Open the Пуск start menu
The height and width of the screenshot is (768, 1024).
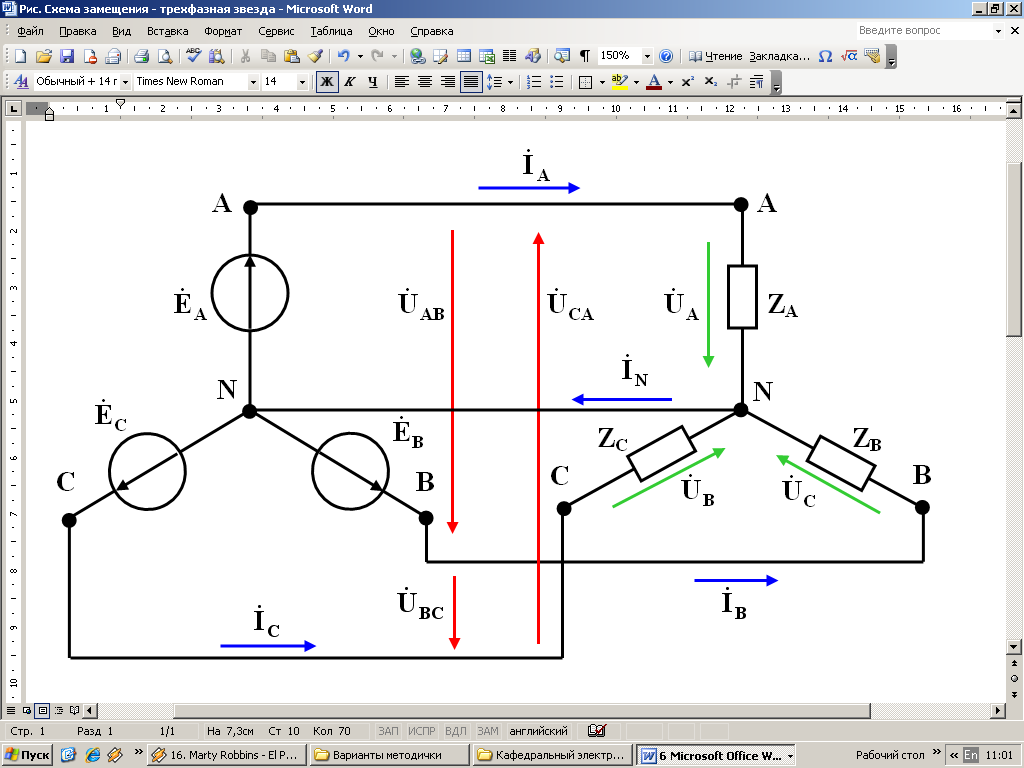tap(27, 755)
